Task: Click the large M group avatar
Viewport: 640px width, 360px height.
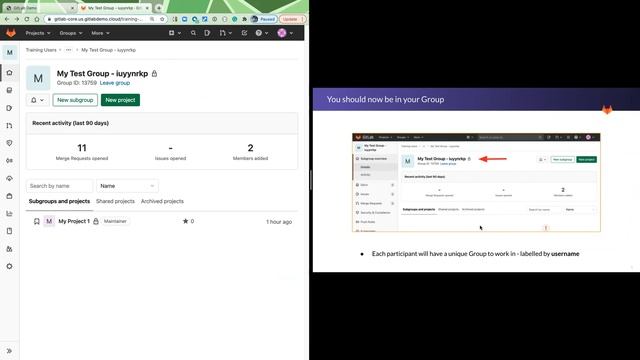Action: (x=38, y=78)
